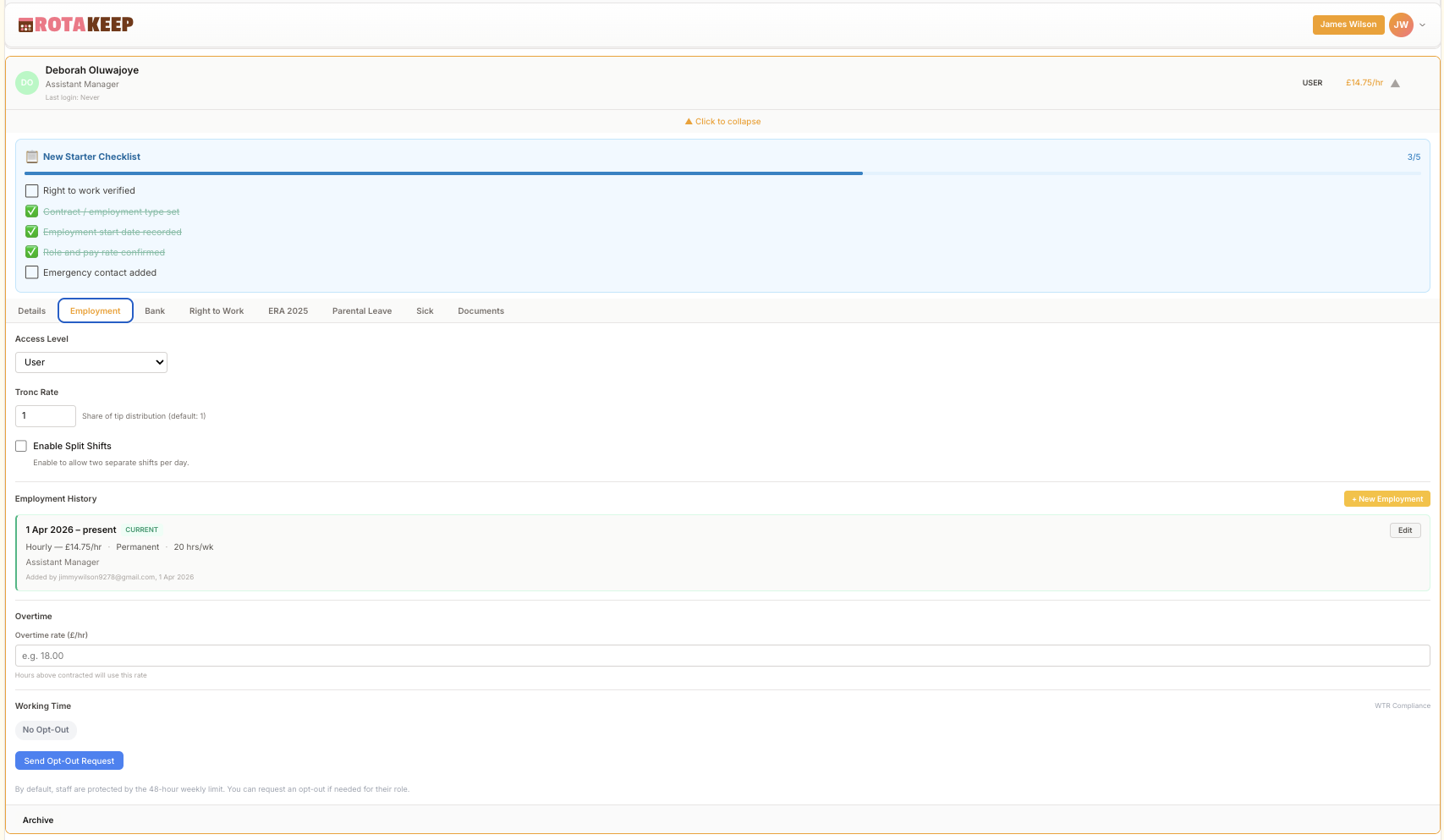Screen dimensions: 1444x840
Task: Click '1 Apr 2026 – present' entry title
Action: (71, 530)
